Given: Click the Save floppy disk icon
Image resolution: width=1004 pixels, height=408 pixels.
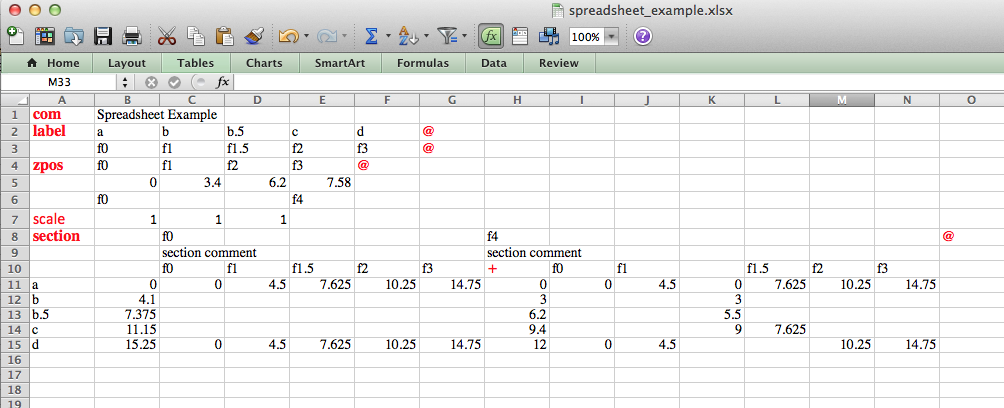Looking at the screenshot, I should coord(103,36).
